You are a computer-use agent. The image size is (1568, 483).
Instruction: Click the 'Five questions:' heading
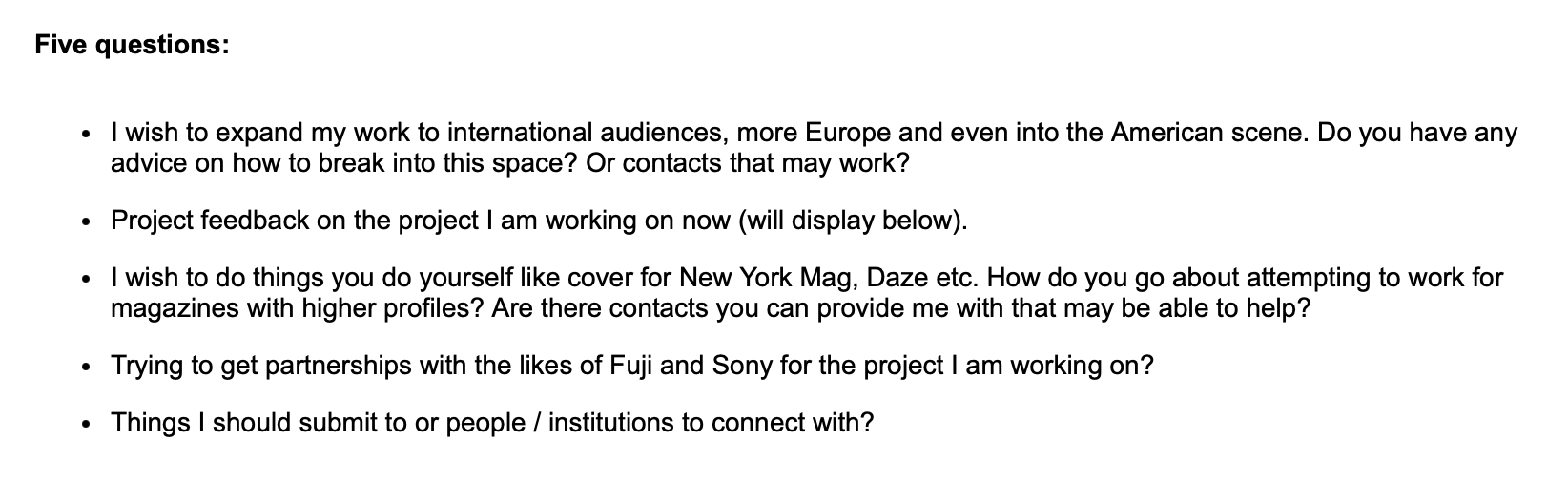(132, 45)
